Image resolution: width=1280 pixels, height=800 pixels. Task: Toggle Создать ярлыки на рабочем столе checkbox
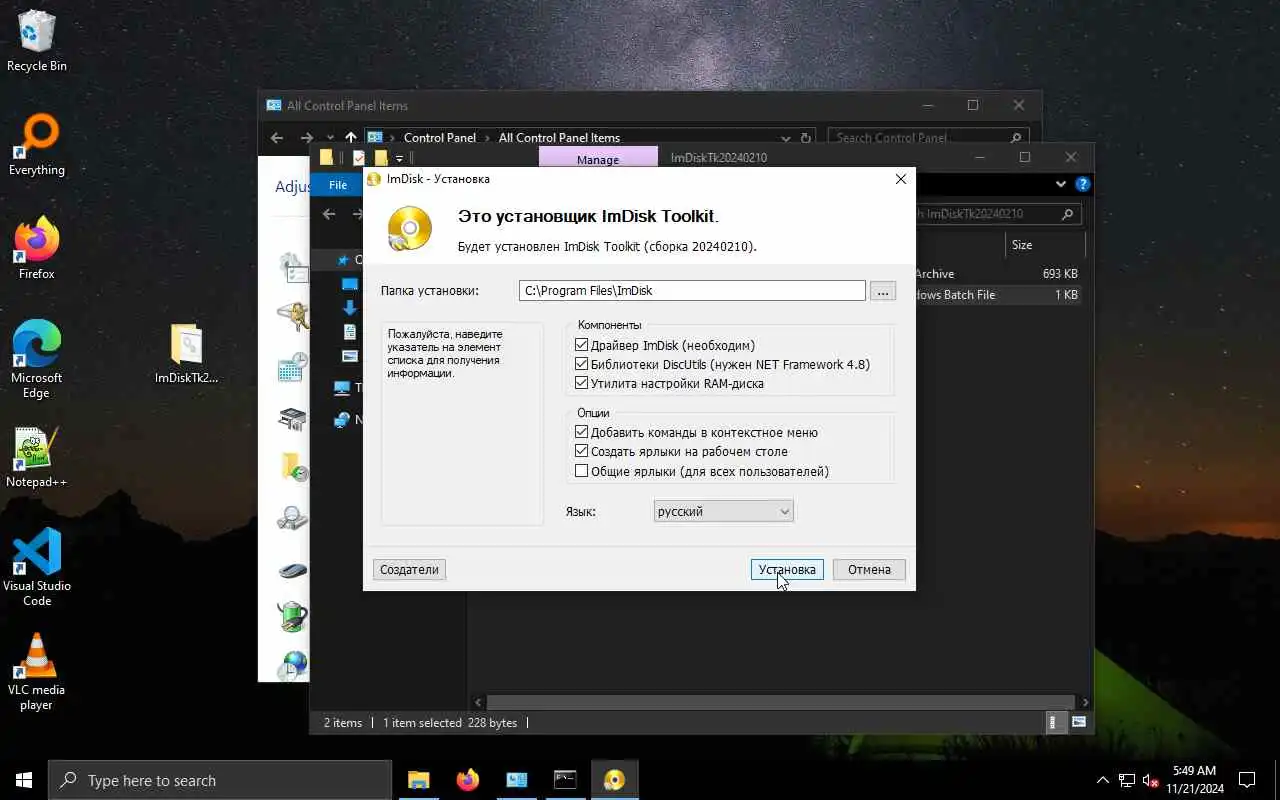(582, 451)
